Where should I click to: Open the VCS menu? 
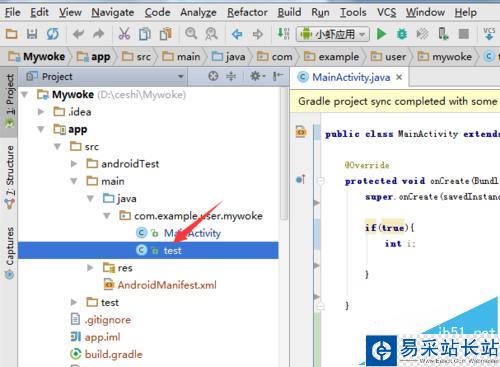386,12
